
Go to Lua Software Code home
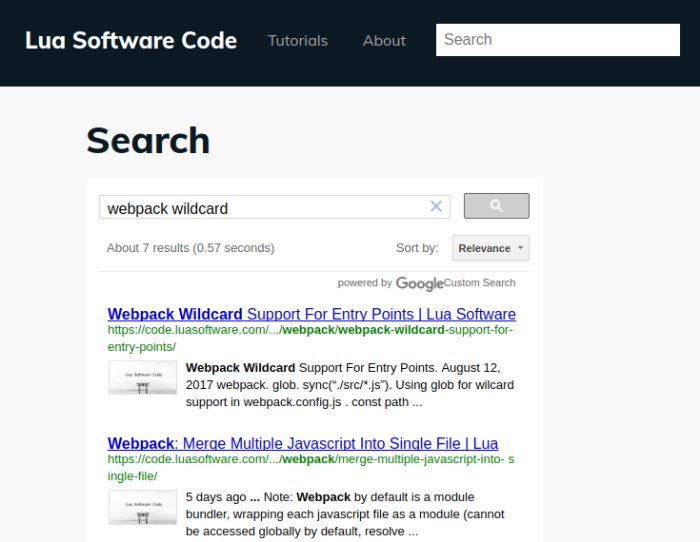click(131, 40)
